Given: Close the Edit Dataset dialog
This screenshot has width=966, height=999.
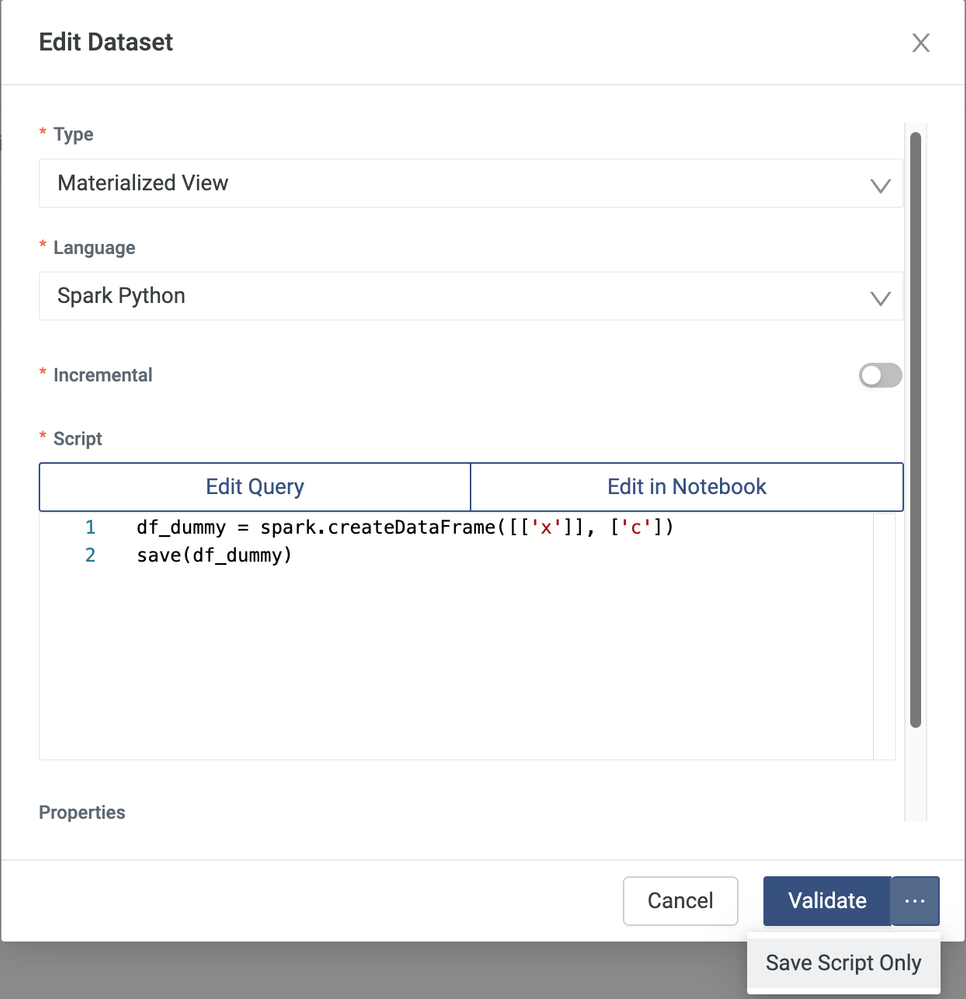Looking at the screenshot, I should click(920, 43).
